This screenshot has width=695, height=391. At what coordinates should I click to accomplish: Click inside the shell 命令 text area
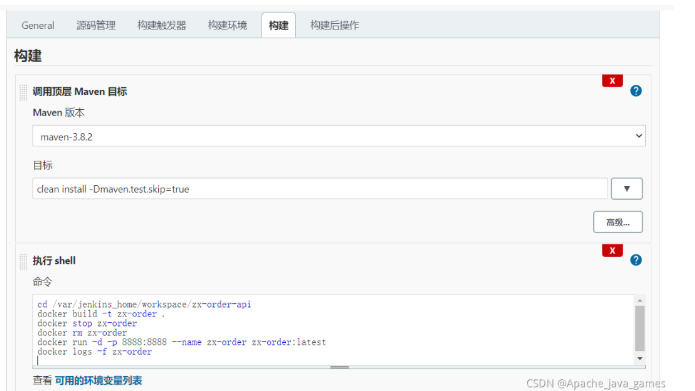click(x=333, y=330)
